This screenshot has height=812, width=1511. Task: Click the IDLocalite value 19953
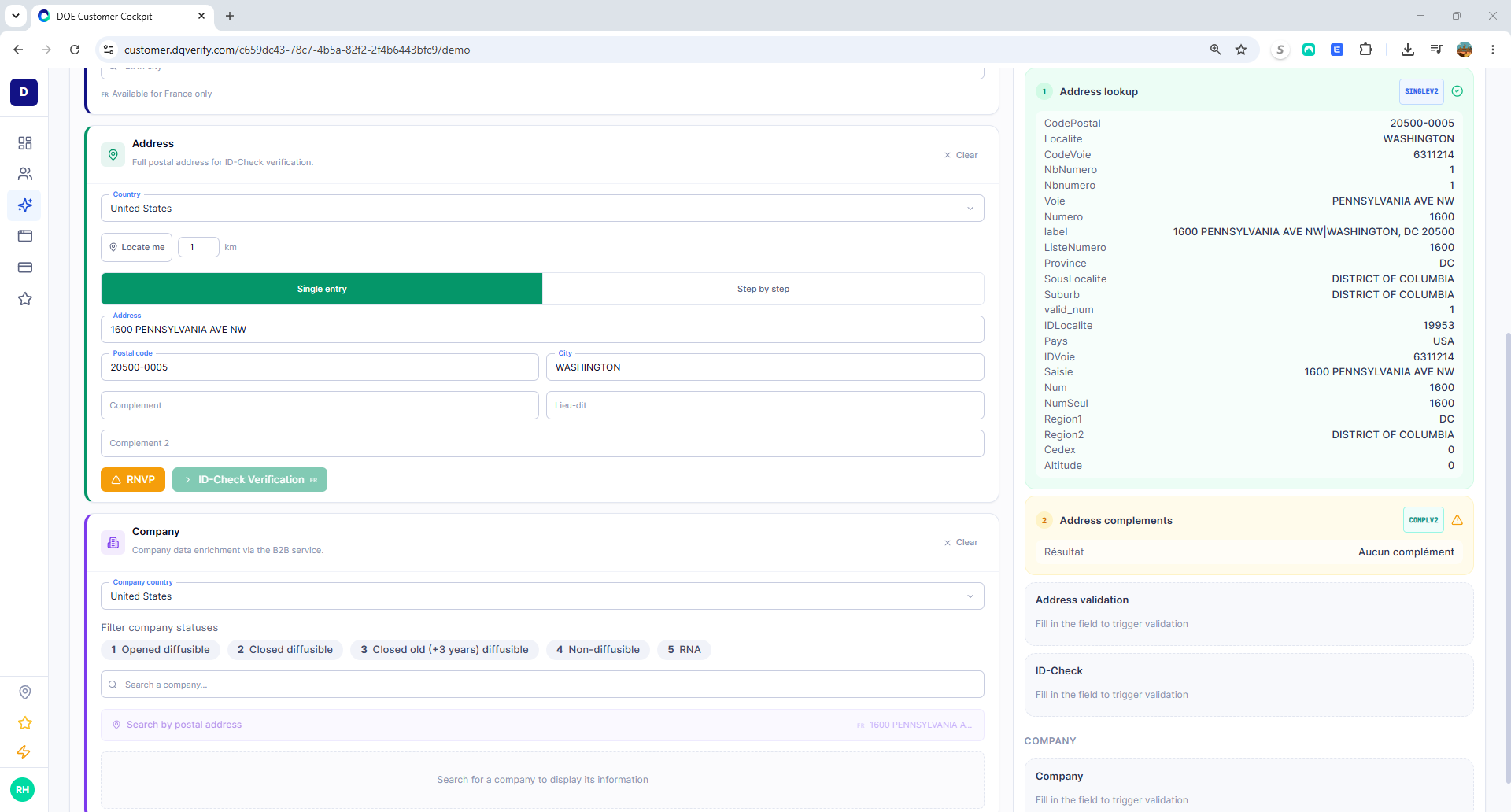coord(1439,326)
